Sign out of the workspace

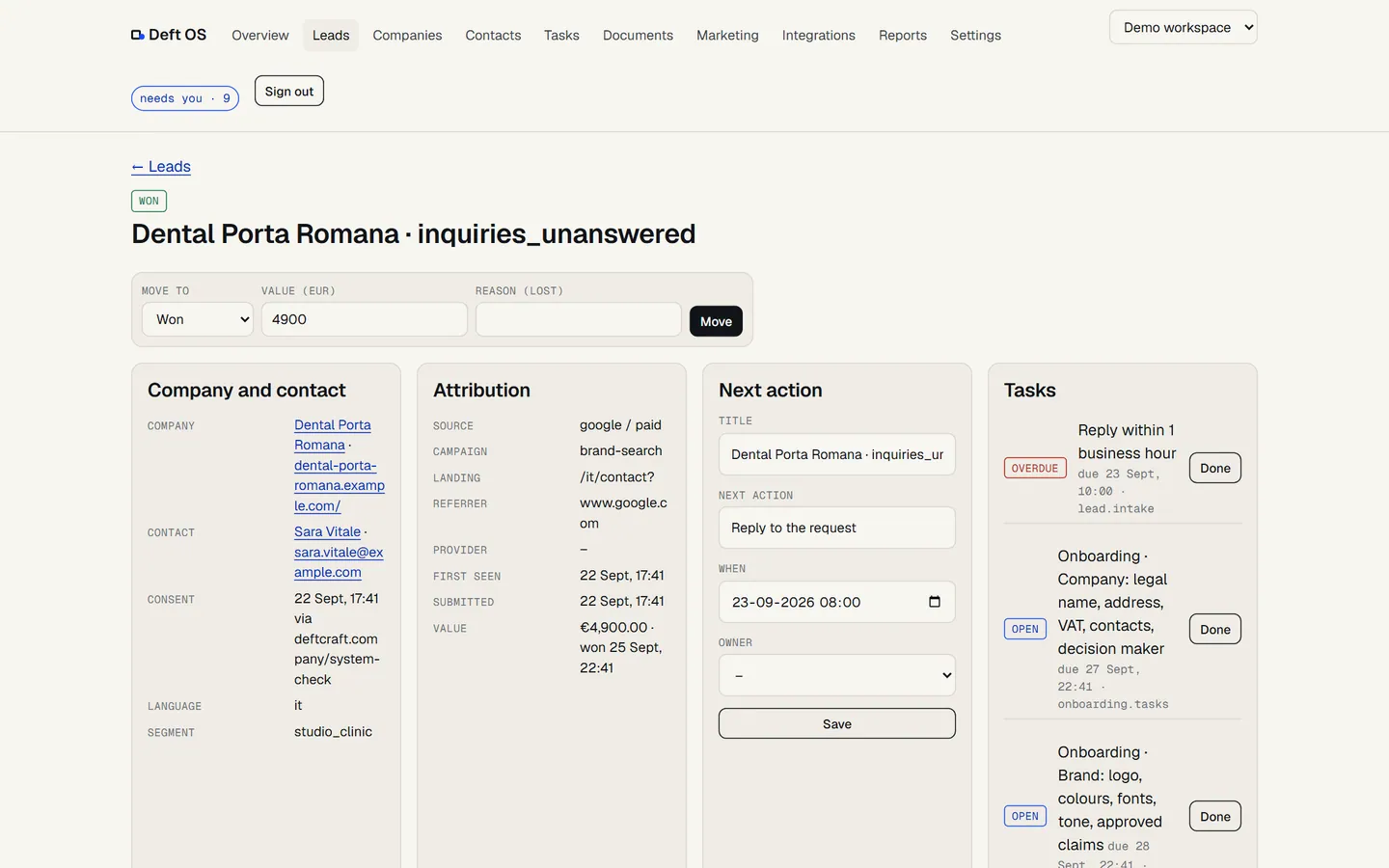coord(289,91)
